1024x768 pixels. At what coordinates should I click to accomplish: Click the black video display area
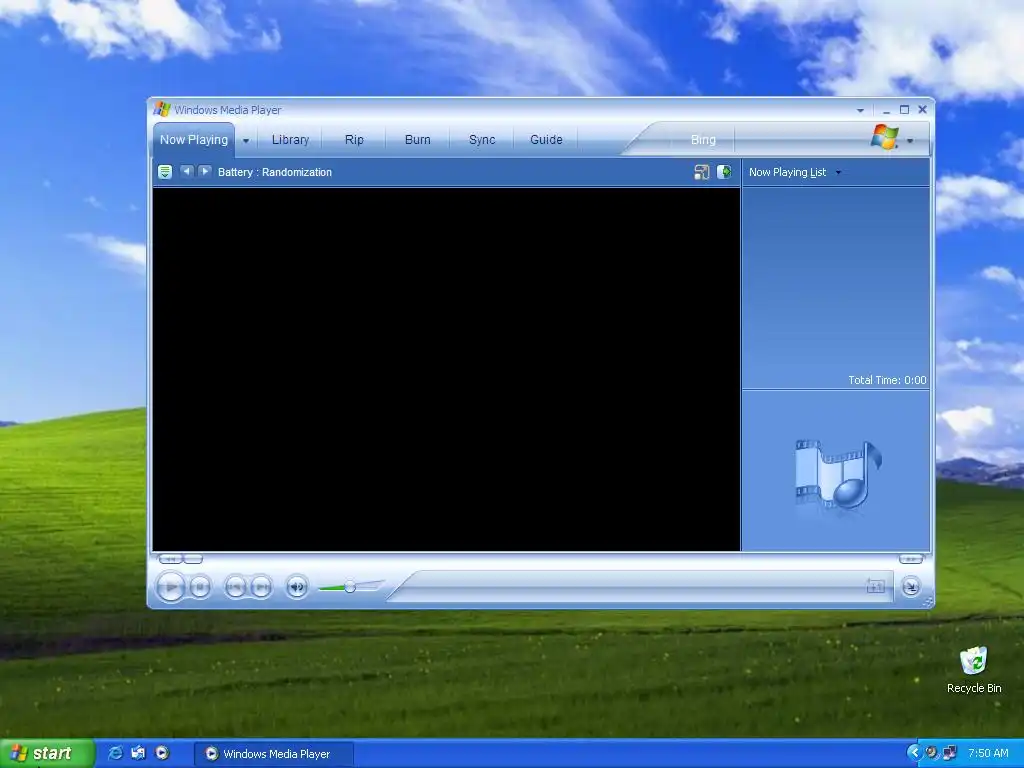click(446, 370)
